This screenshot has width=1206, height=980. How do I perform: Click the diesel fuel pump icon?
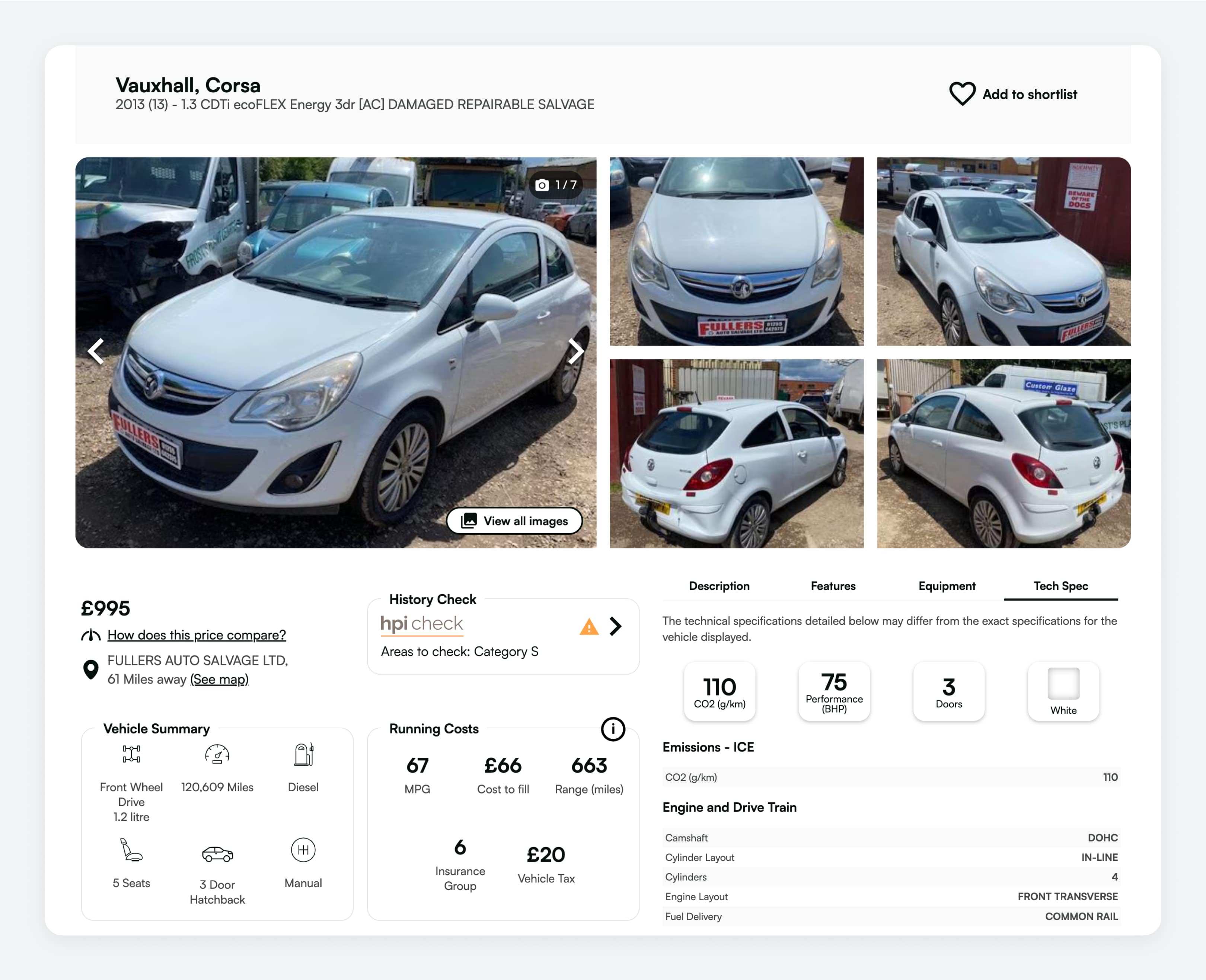click(303, 754)
